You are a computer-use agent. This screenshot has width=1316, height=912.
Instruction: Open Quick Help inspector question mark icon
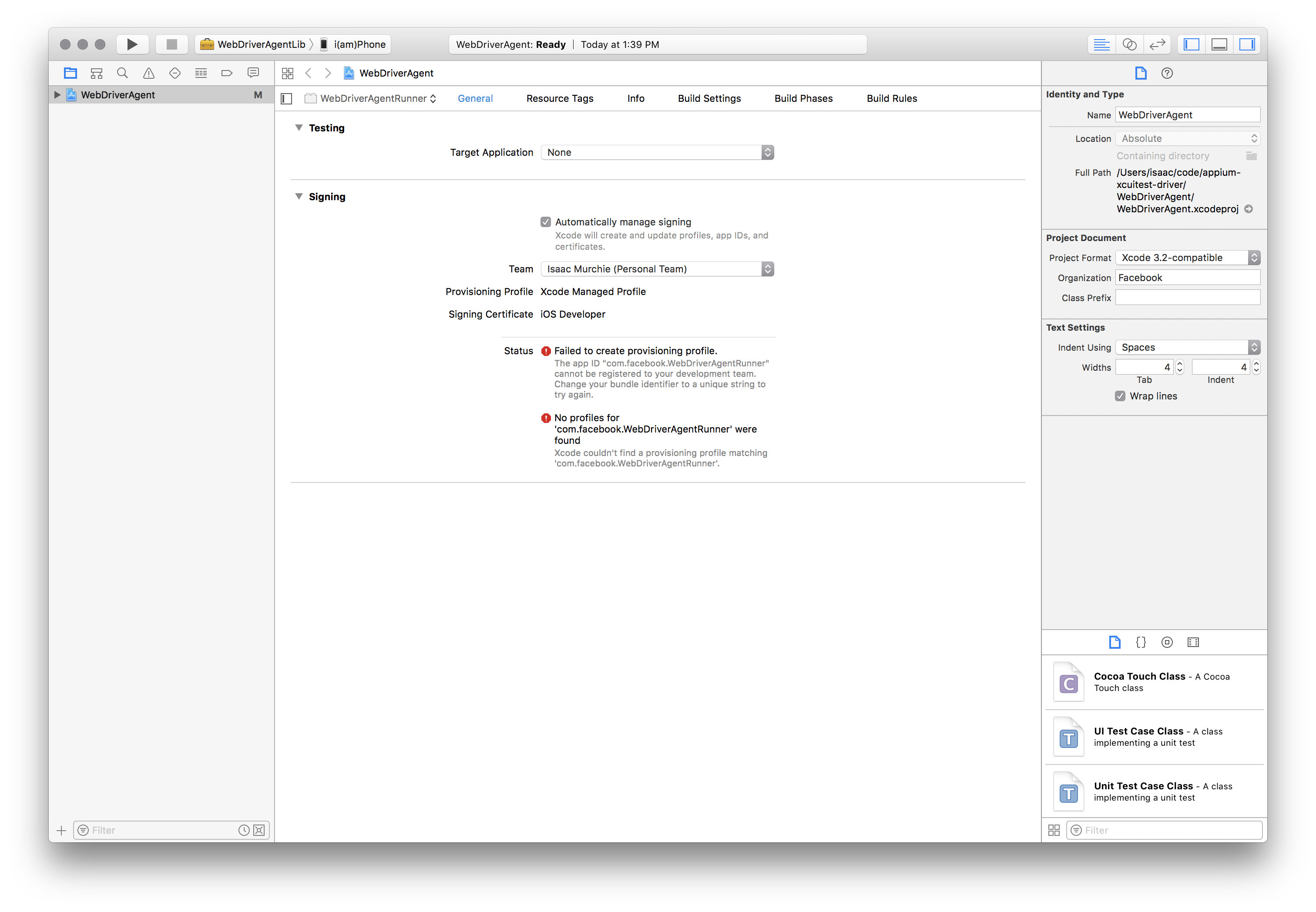point(1167,73)
